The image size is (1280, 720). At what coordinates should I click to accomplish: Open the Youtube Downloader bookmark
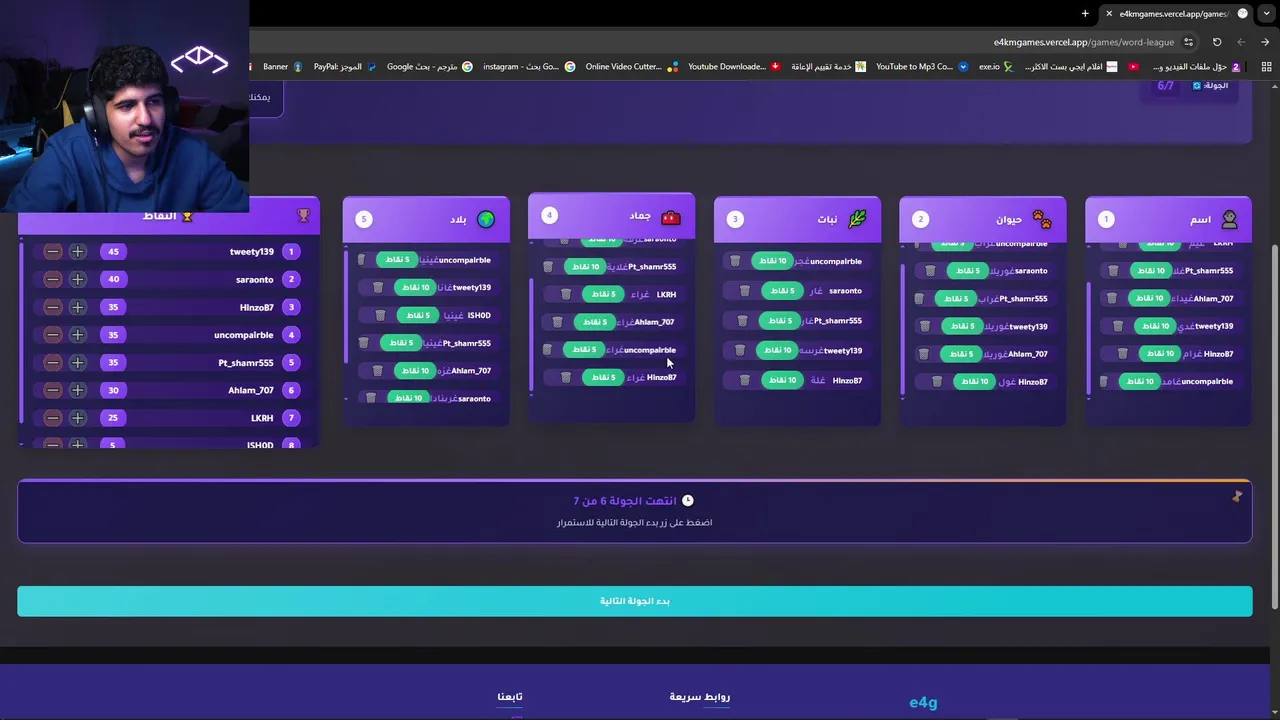734,67
